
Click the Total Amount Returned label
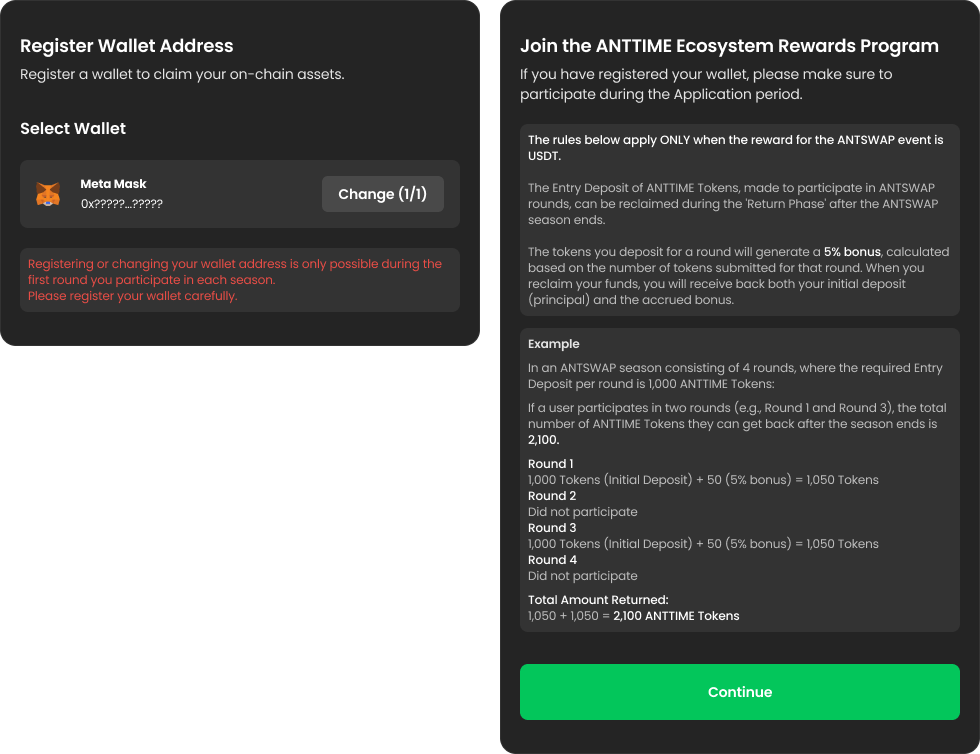pyautogui.click(x=597, y=600)
